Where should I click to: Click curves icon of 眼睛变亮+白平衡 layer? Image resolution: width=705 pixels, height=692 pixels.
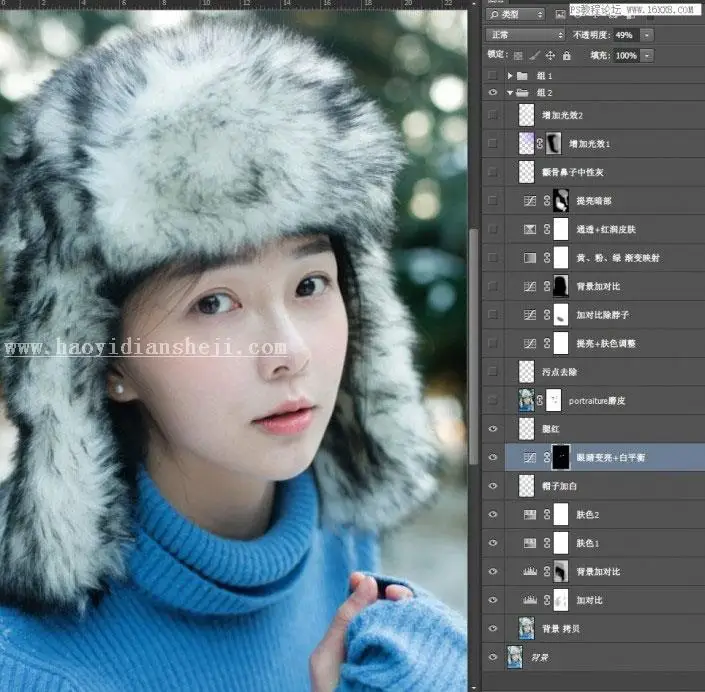530,457
